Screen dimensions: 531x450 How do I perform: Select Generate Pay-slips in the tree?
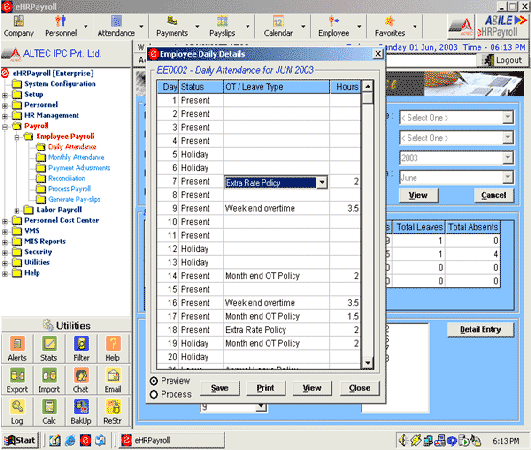[x=74, y=199]
